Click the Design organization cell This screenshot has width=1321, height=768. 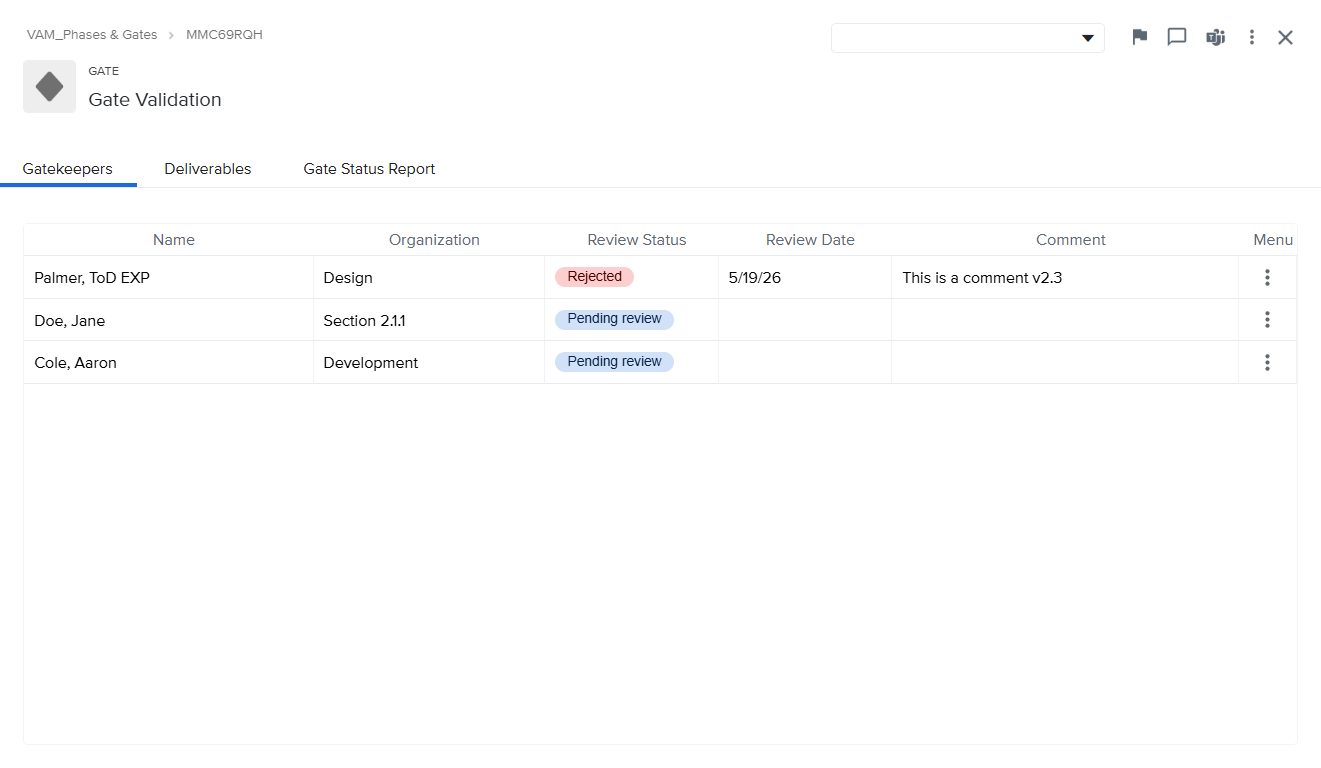[x=429, y=277]
